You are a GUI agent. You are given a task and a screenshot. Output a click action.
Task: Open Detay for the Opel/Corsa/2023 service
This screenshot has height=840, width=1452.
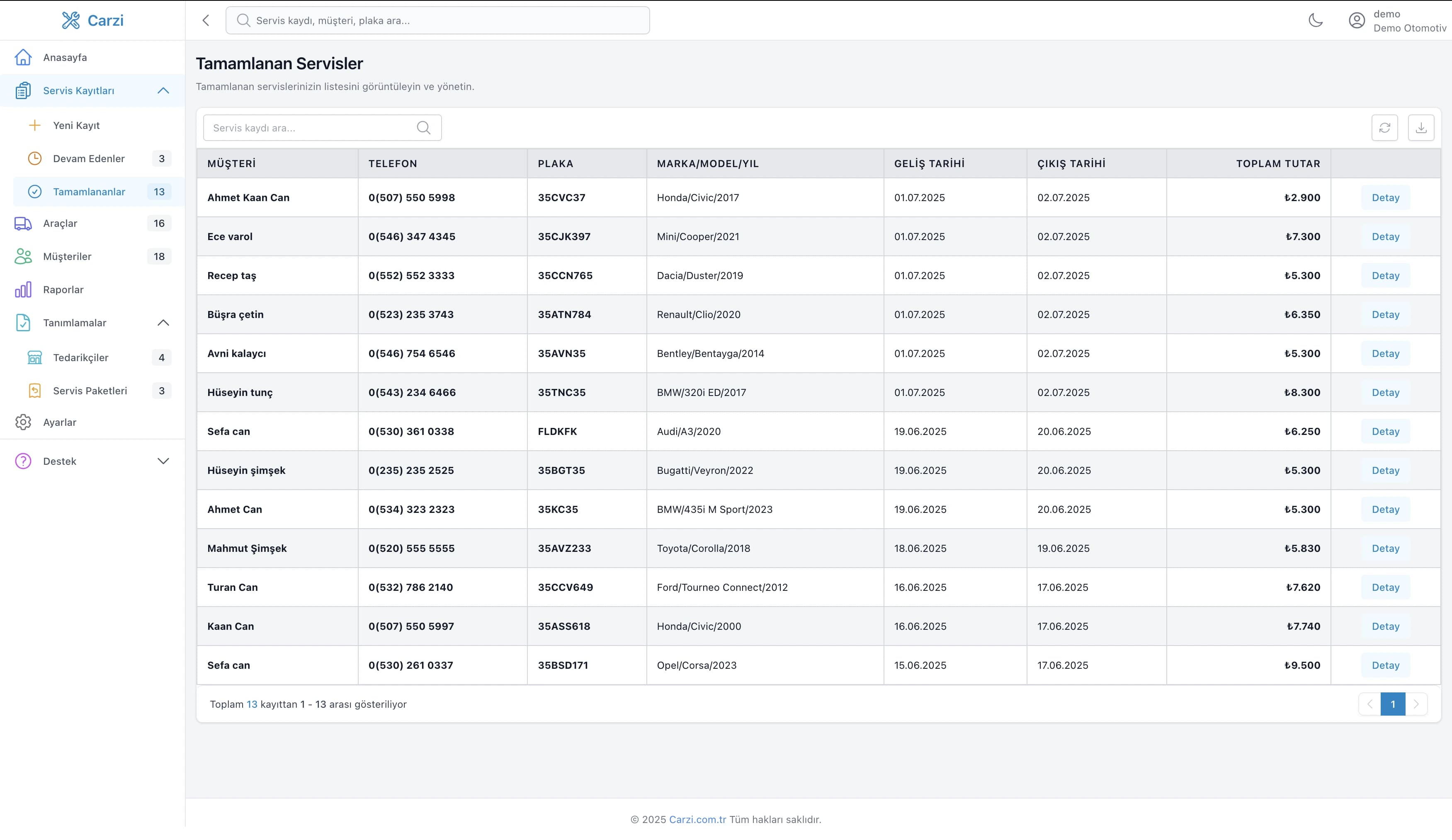click(1385, 665)
